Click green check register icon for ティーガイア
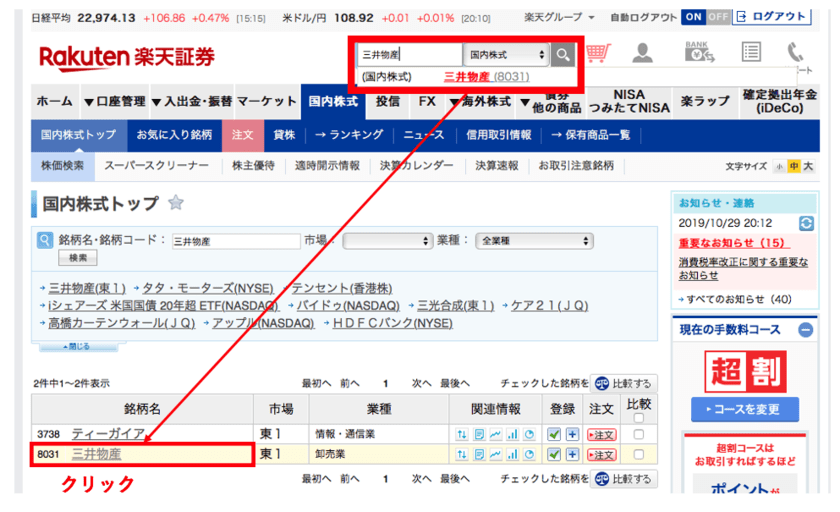The width and height of the screenshot is (840, 512). tap(554, 434)
